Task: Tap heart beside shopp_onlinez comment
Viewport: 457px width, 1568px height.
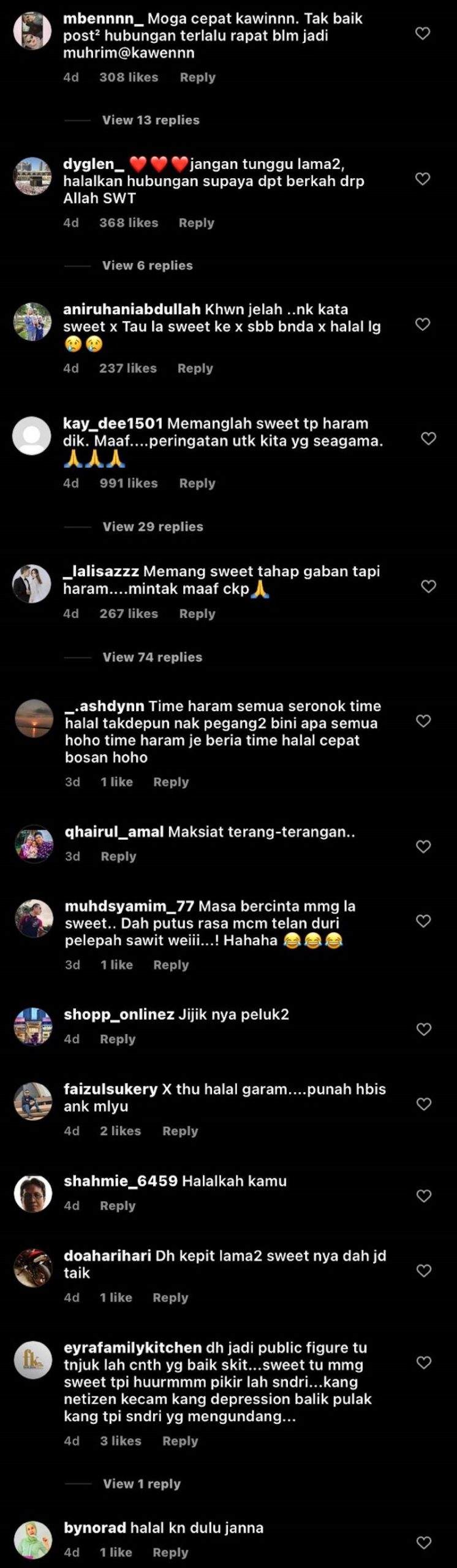Action: point(424,1029)
